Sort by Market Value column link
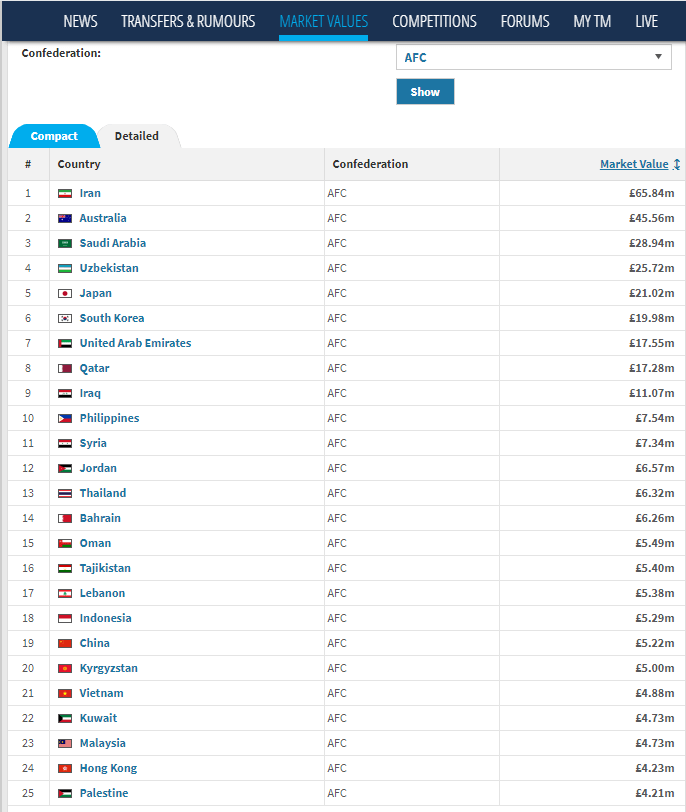 pos(634,164)
